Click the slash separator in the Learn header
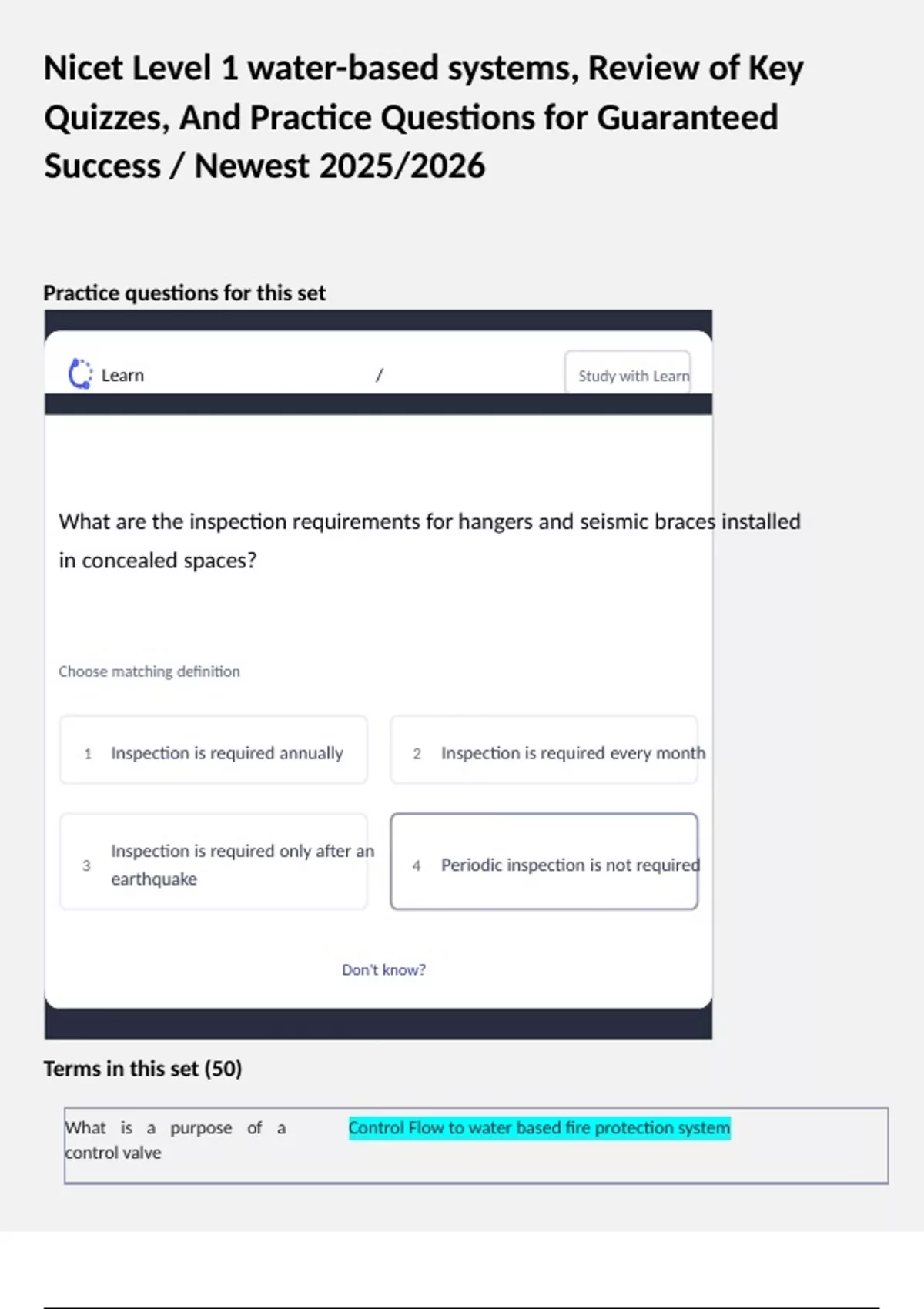Viewport: 924px width, 1309px height. [x=379, y=376]
